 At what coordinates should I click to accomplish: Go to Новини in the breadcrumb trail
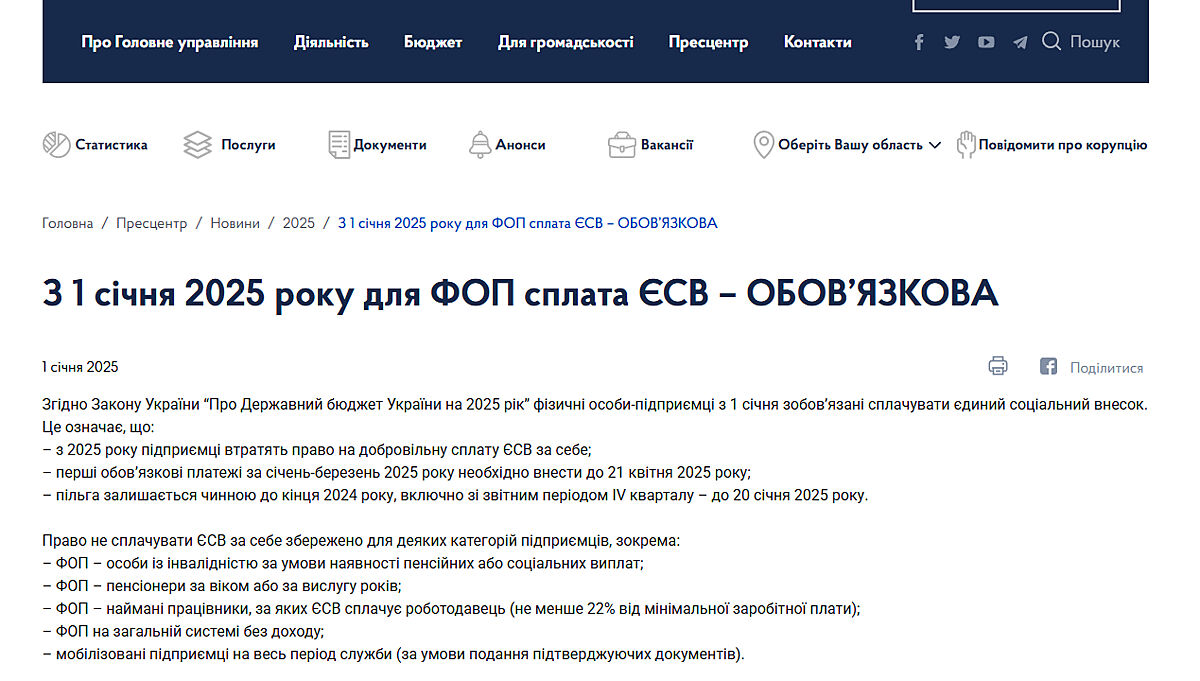pos(234,223)
